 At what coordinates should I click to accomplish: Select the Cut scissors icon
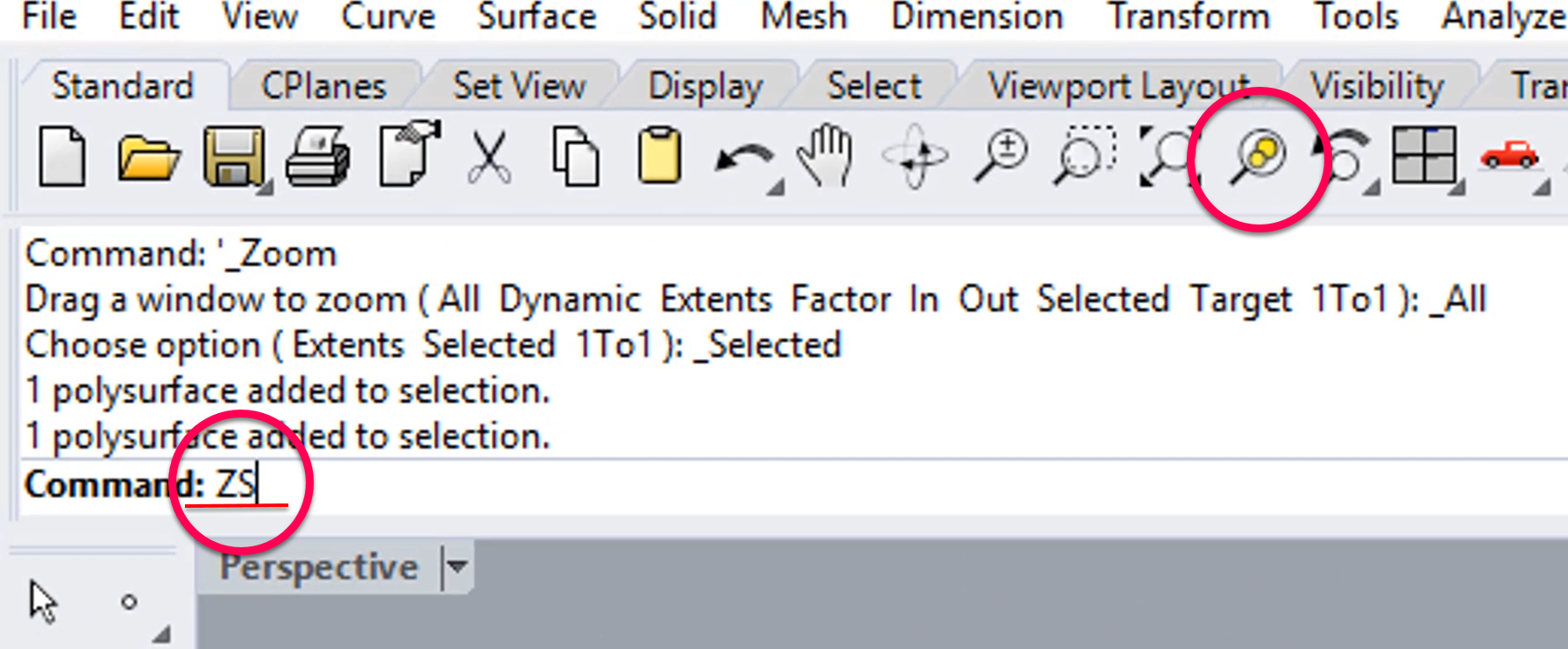tap(489, 156)
